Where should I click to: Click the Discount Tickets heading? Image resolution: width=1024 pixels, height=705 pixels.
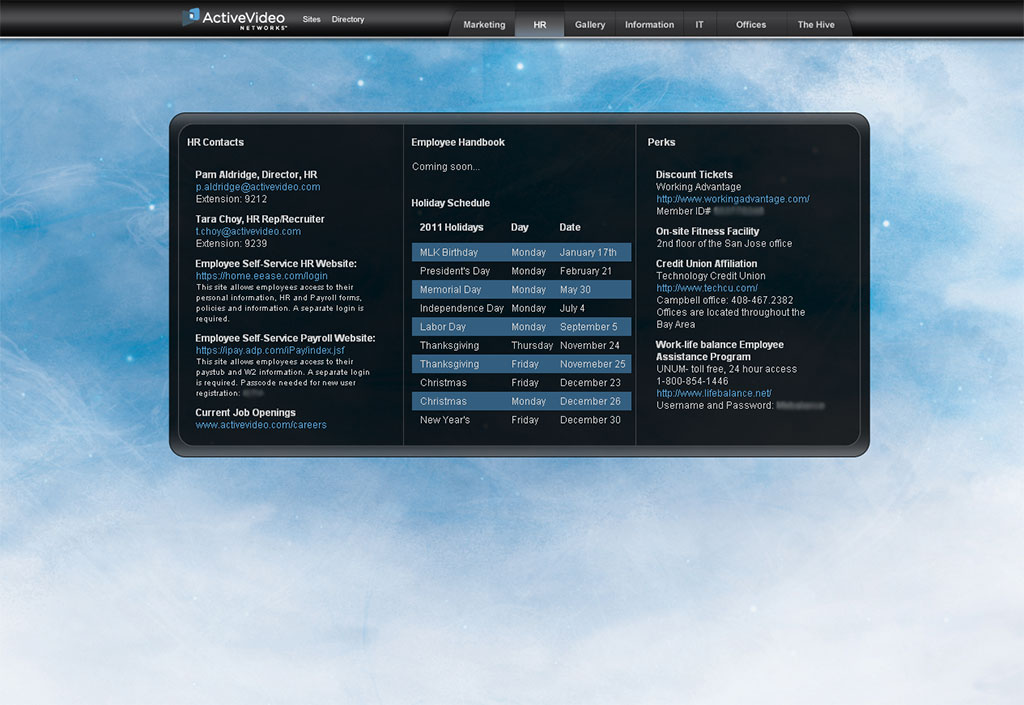[x=694, y=174]
